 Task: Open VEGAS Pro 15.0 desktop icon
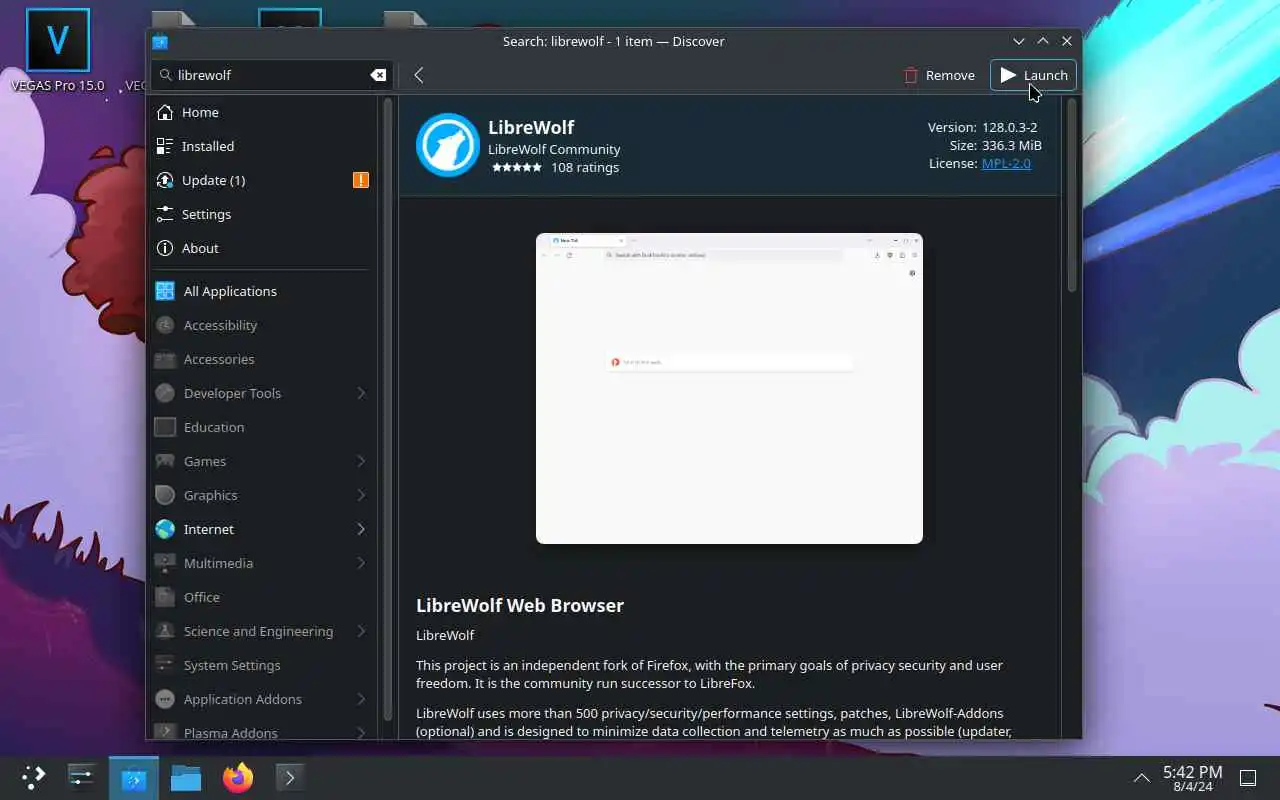58,50
